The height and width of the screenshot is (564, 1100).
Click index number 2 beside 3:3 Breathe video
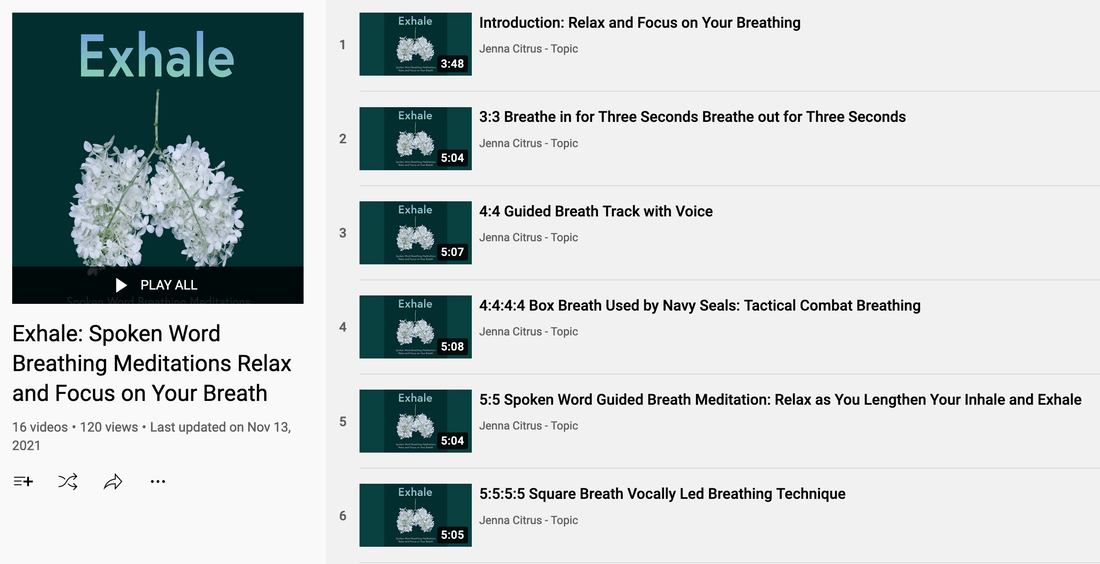(342, 139)
